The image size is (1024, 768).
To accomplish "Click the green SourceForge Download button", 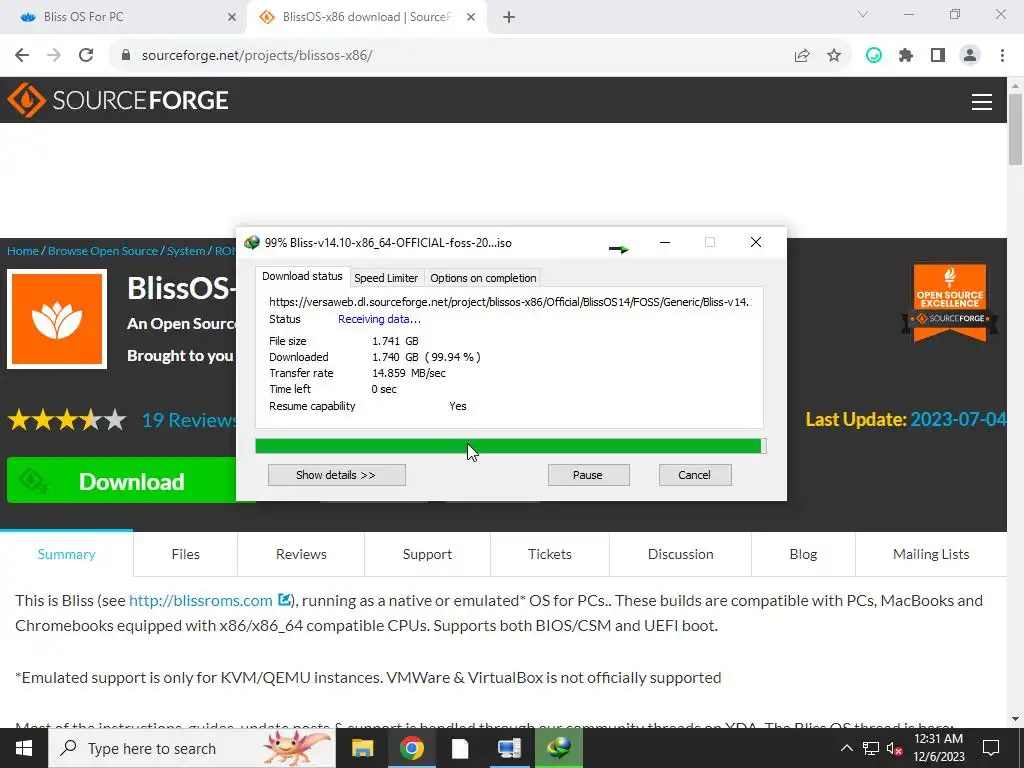I will click(122, 481).
